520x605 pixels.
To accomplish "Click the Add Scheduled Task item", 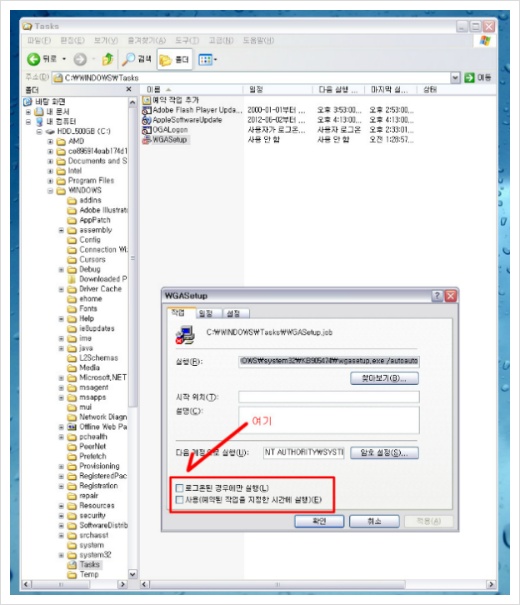I will point(171,100).
